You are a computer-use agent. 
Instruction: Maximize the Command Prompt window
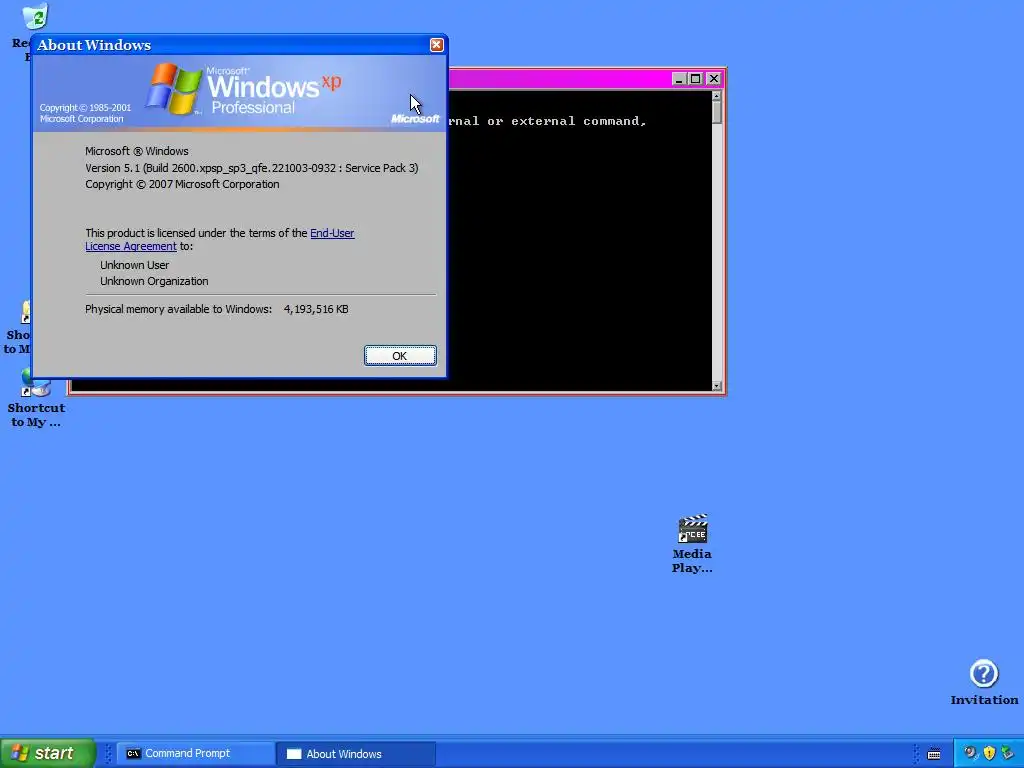(x=696, y=79)
